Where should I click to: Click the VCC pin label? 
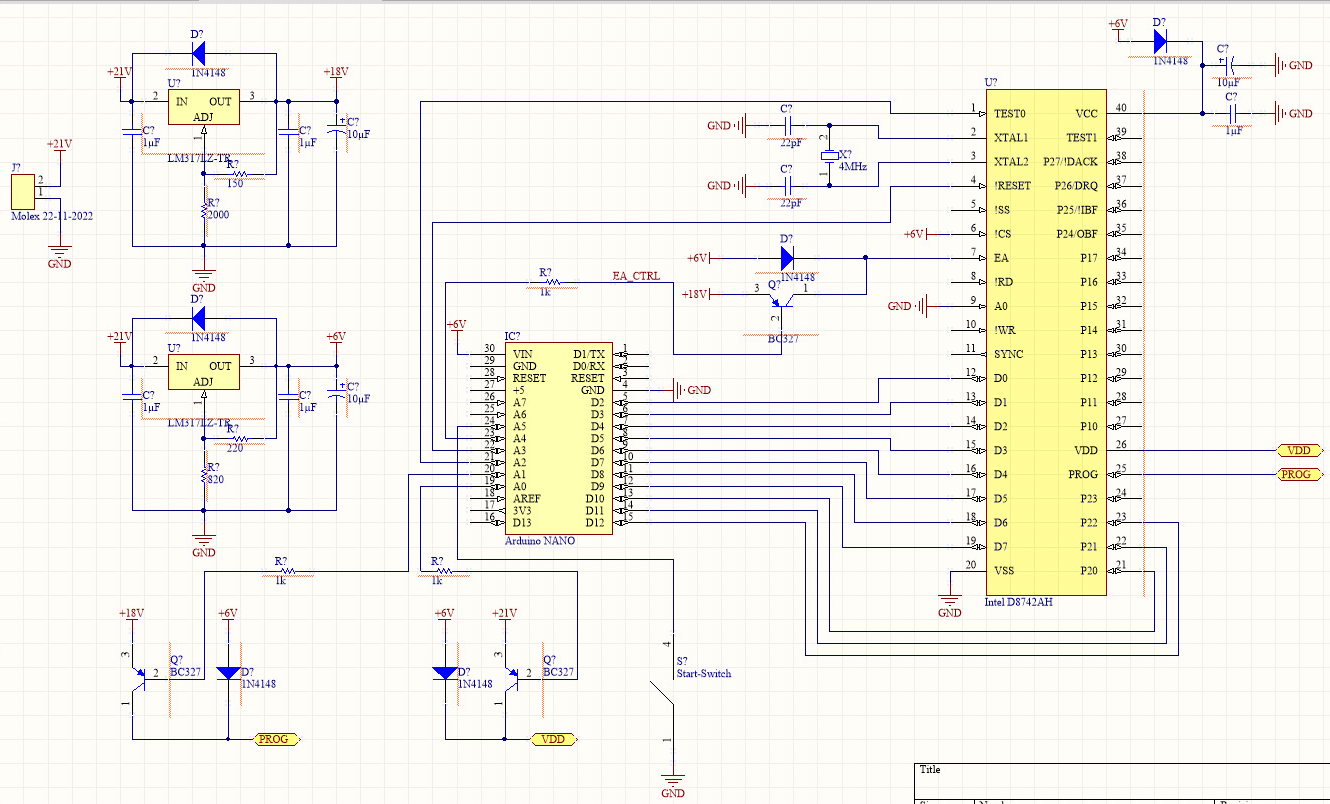pos(1086,114)
